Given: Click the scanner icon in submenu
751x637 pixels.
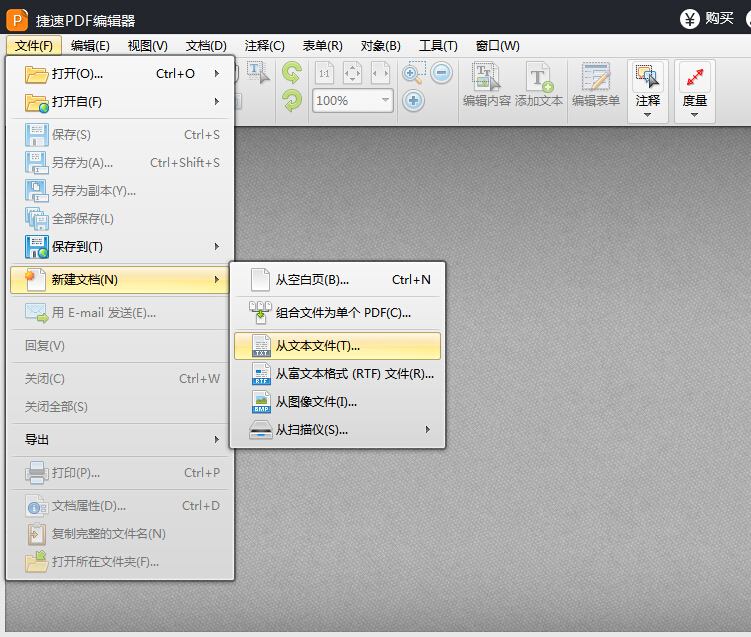Looking at the screenshot, I should pos(261,430).
